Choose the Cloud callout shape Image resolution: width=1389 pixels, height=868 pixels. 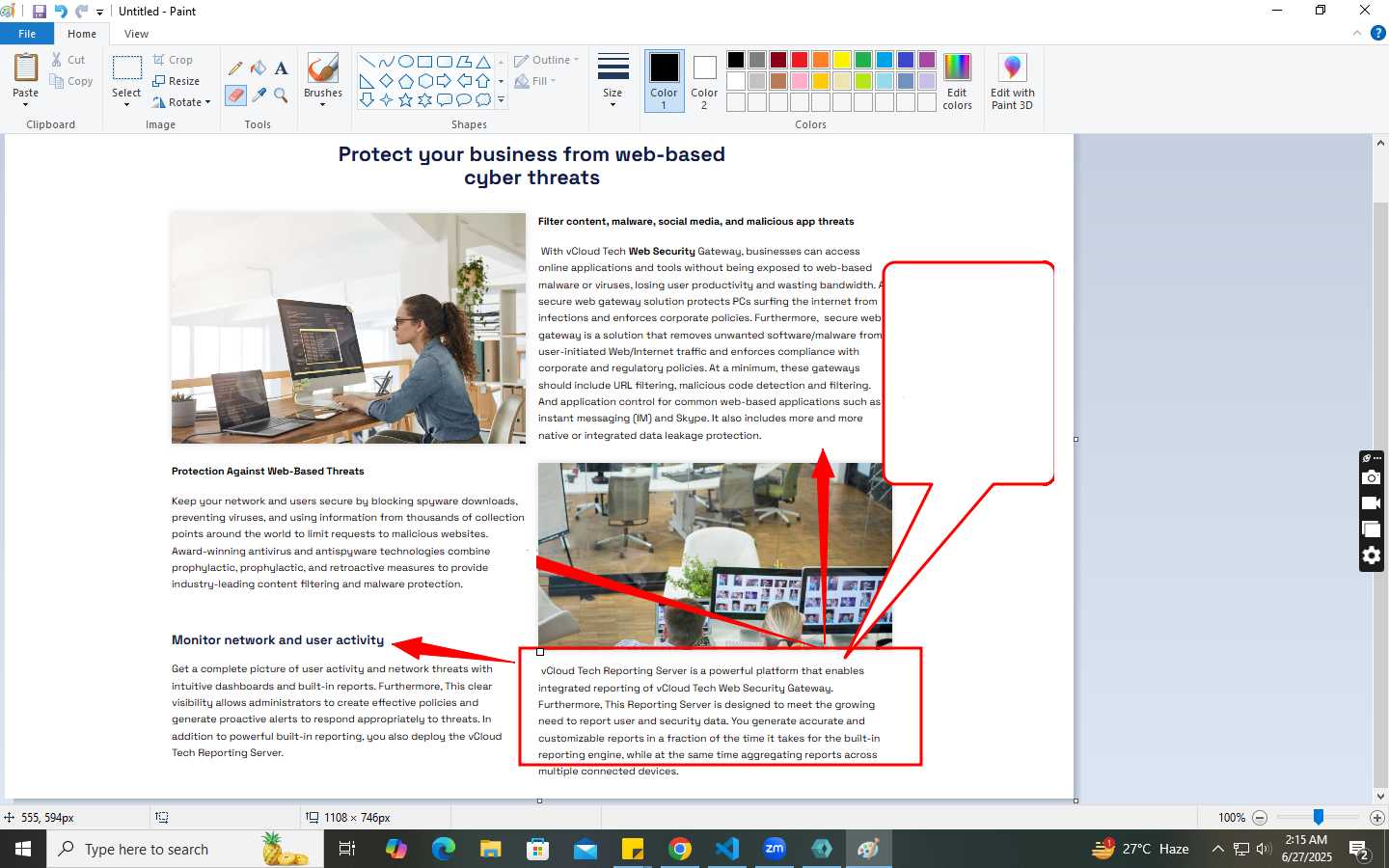(x=483, y=100)
